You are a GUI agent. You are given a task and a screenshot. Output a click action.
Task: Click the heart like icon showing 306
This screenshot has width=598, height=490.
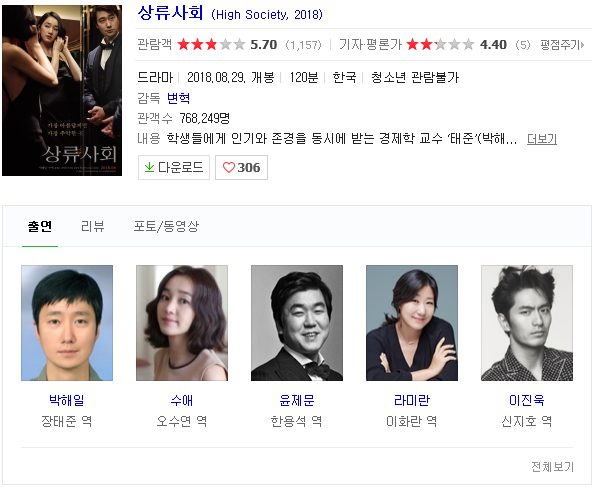click(229, 167)
